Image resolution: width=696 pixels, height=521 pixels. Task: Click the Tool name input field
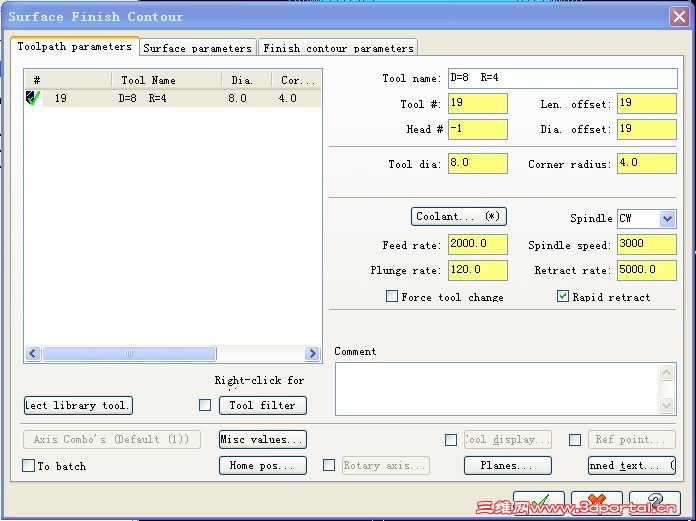562,78
